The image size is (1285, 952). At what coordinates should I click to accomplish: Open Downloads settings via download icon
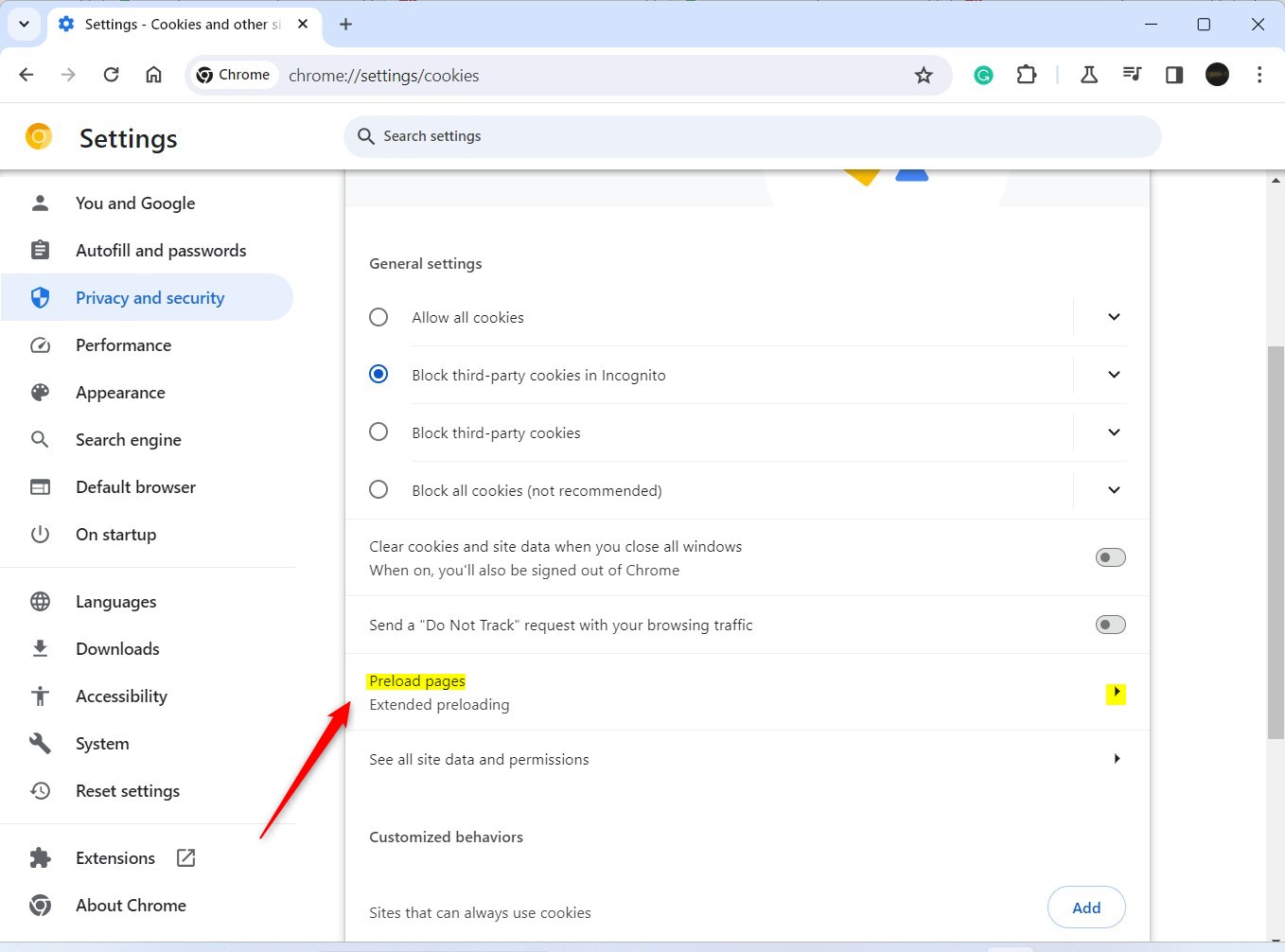pos(40,648)
